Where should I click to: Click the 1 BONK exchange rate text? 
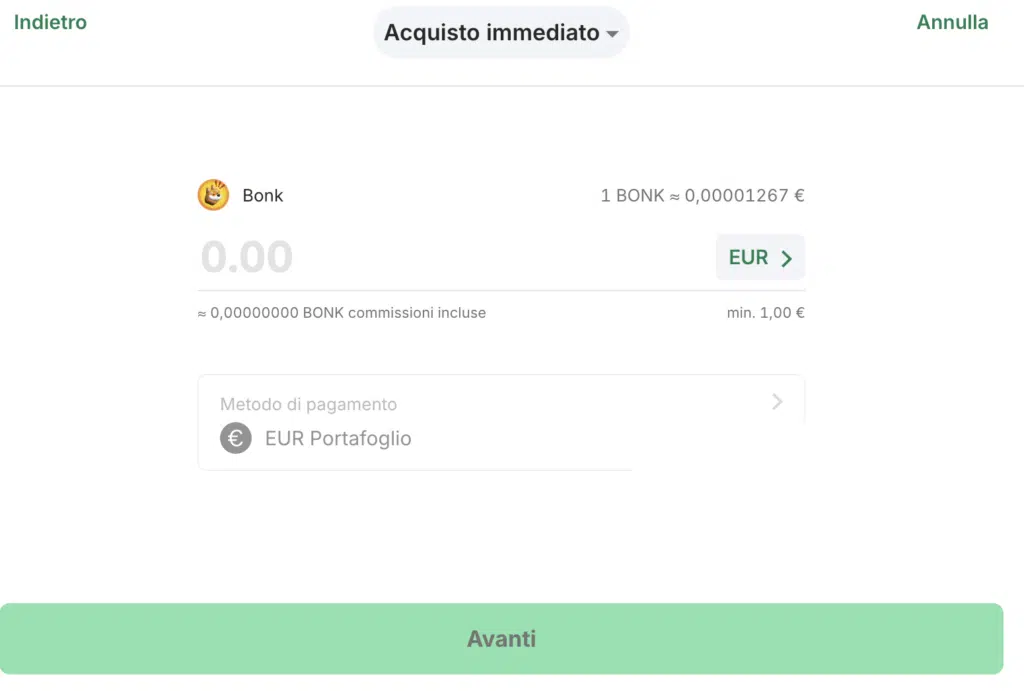coord(702,195)
